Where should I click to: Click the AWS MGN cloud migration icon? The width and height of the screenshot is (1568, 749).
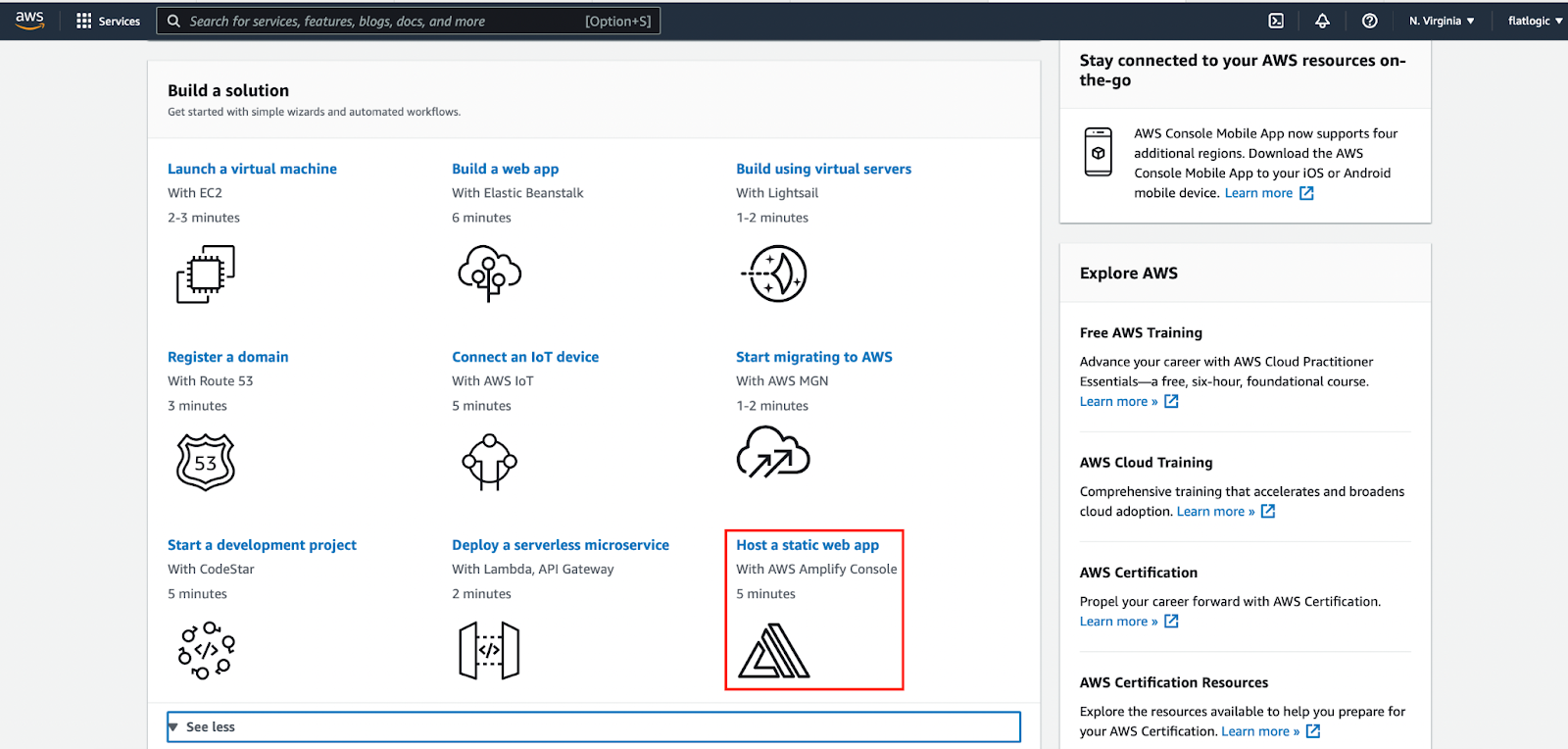pos(773,452)
